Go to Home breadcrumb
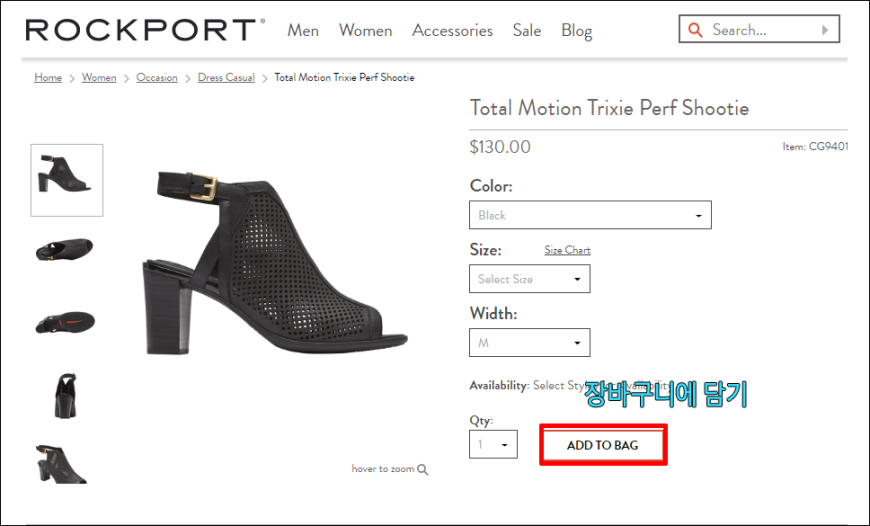The height and width of the screenshot is (526, 870). pos(48,78)
